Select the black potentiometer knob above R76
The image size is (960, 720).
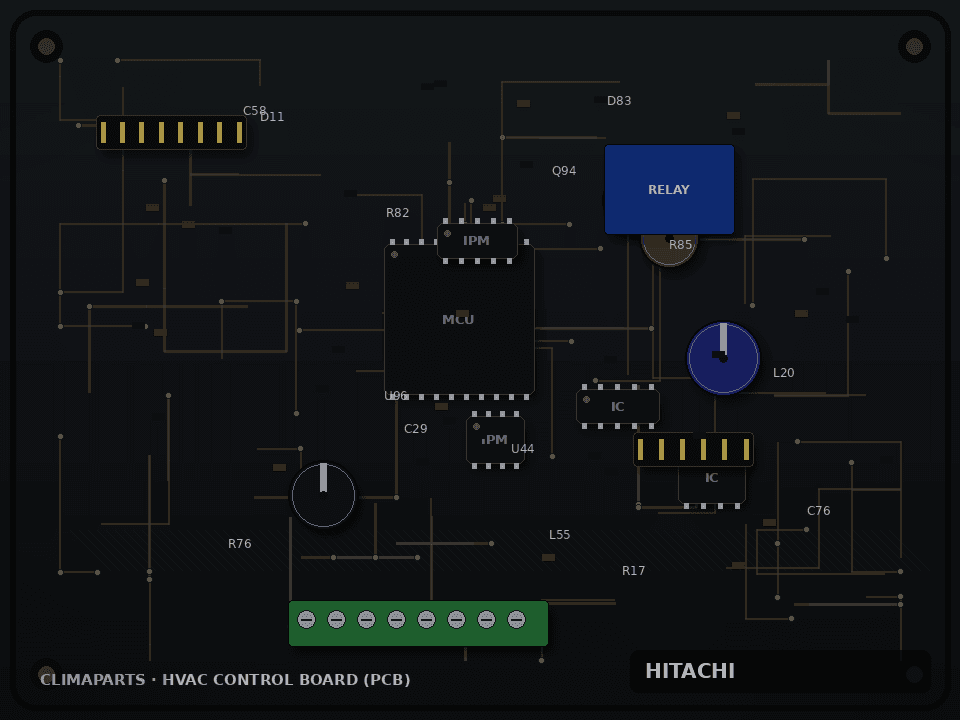(x=323, y=495)
